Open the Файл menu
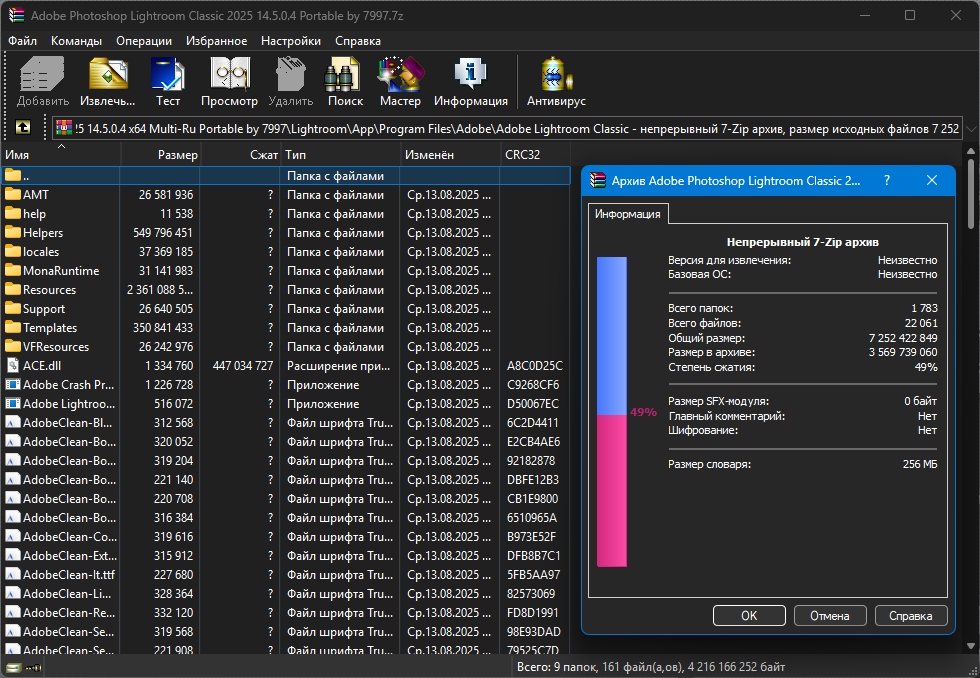 click(x=22, y=41)
